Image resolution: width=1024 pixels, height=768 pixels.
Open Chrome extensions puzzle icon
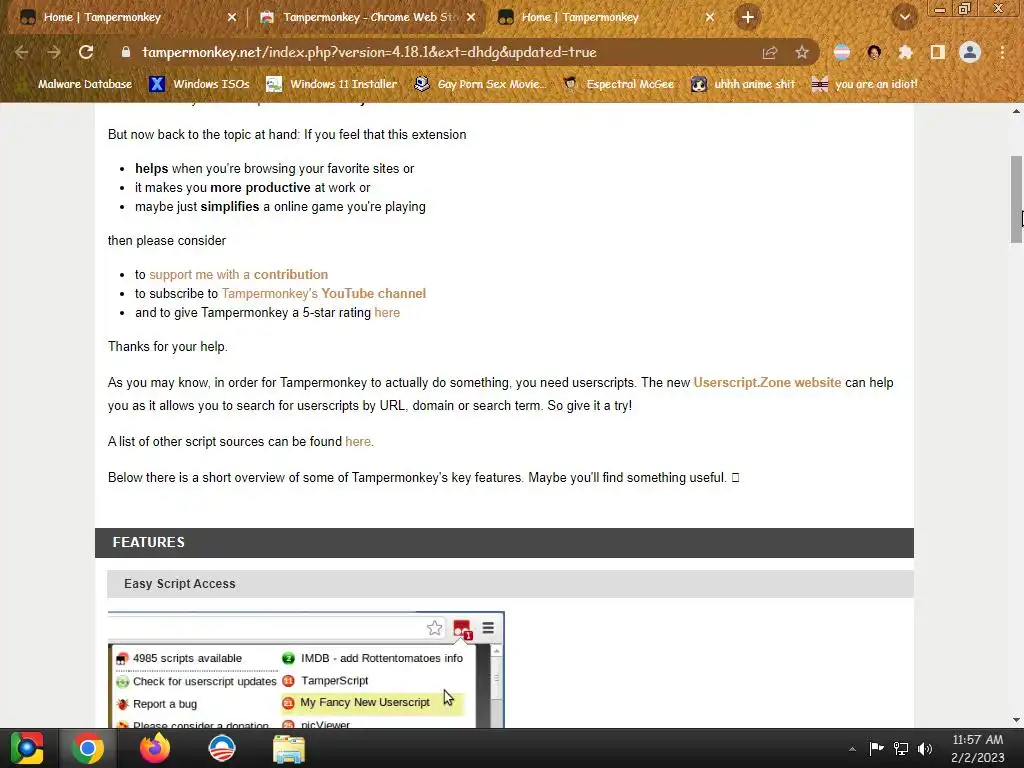coord(905,52)
